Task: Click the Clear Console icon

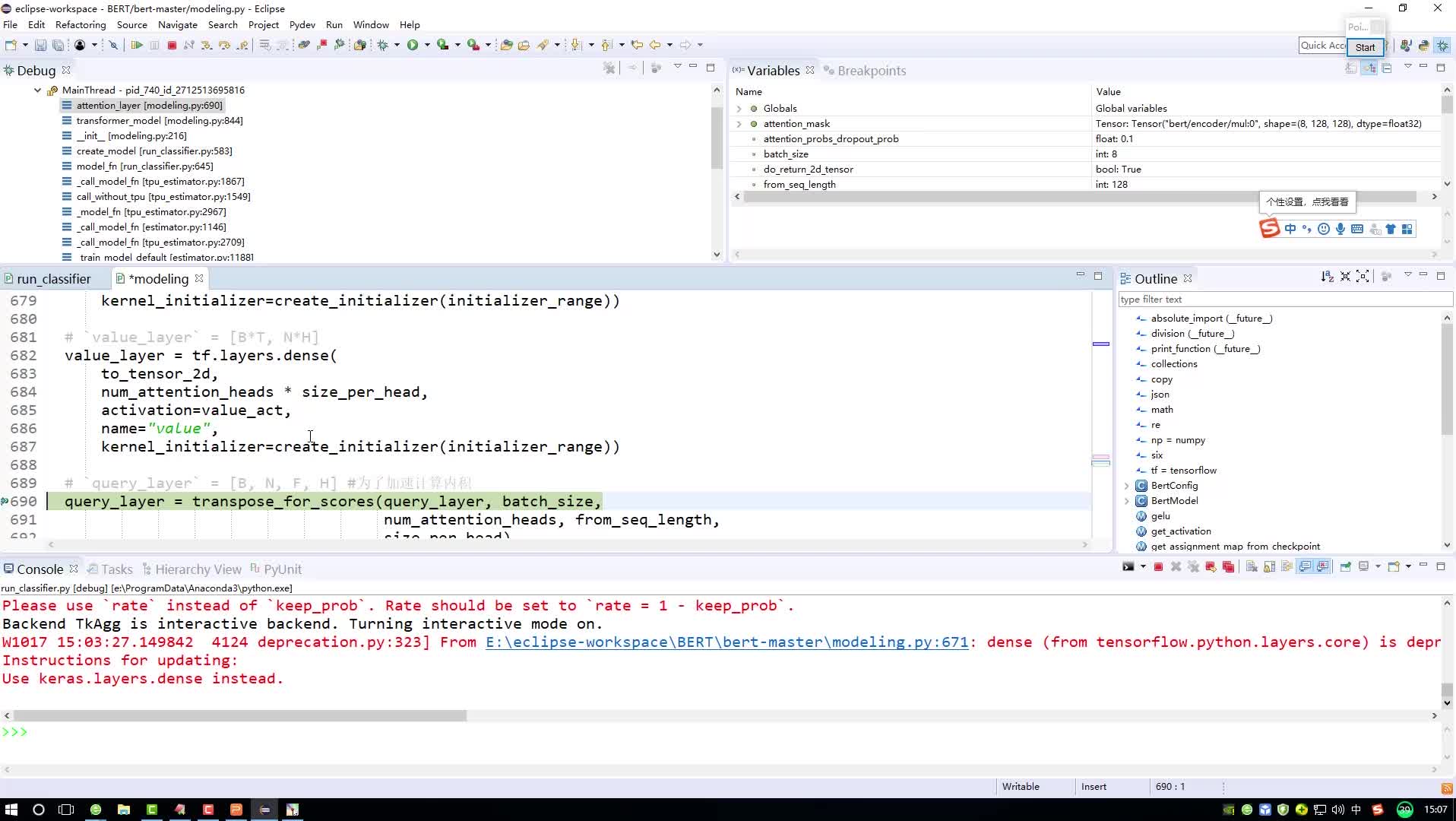Action: pyautogui.click(x=1252, y=567)
